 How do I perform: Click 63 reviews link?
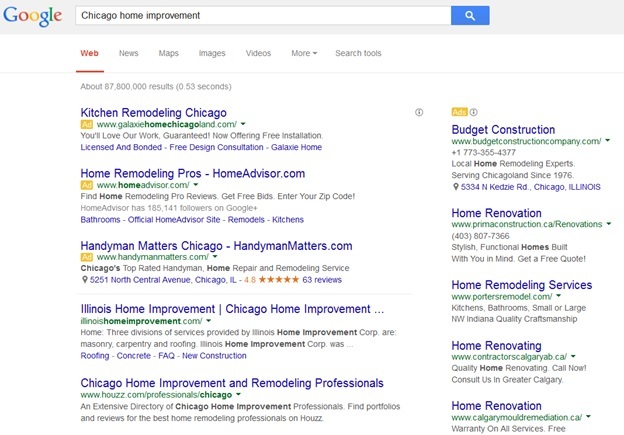pyautogui.click(x=322, y=280)
